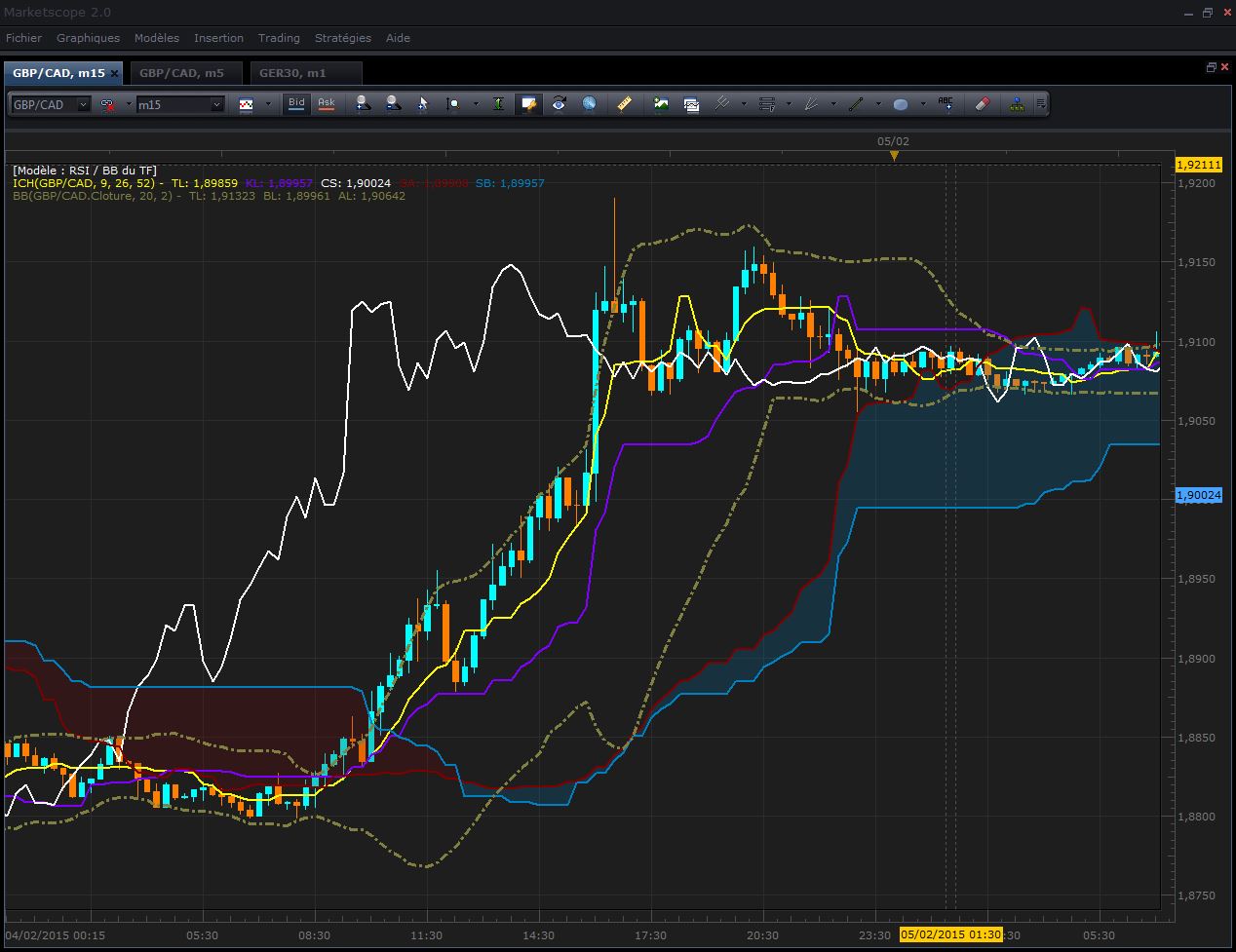Click the BB(GBP/CAD.Cloture, 20, 2) indicator label
The height and width of the screenshot is (952, 1236).
94,196
